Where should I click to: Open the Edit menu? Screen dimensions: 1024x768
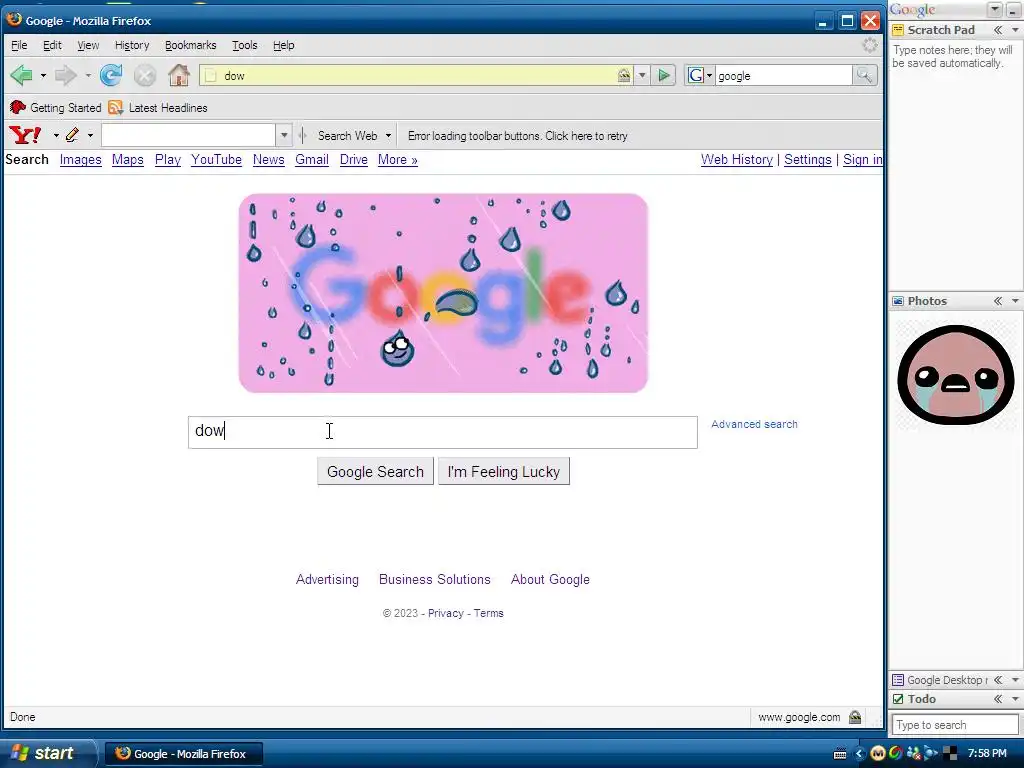[x=52, y=45]
